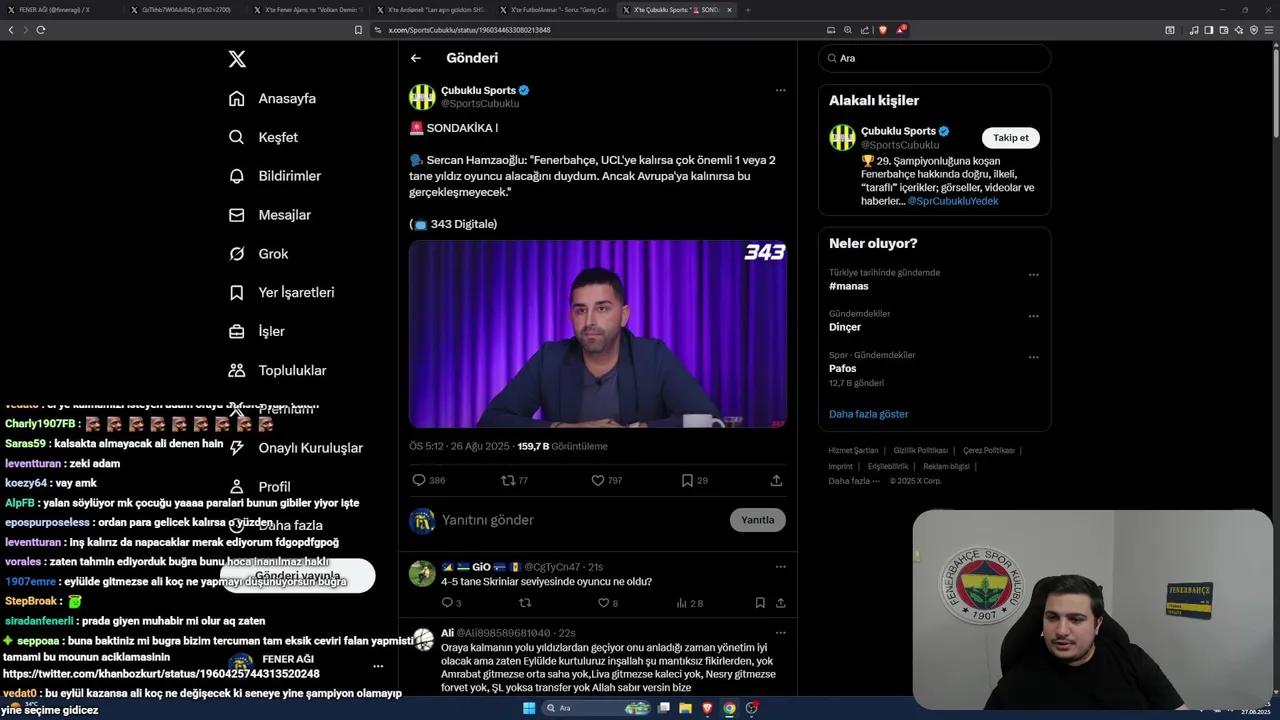Open the Pafos trending topic
Viewport: 1280px width, 720px height.
(843, 368)
